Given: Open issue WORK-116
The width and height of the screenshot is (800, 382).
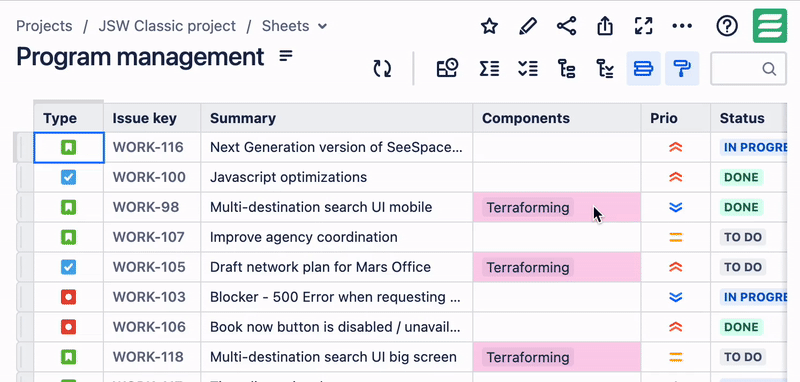Looking at the screenshot, I should tap(148, 147).
